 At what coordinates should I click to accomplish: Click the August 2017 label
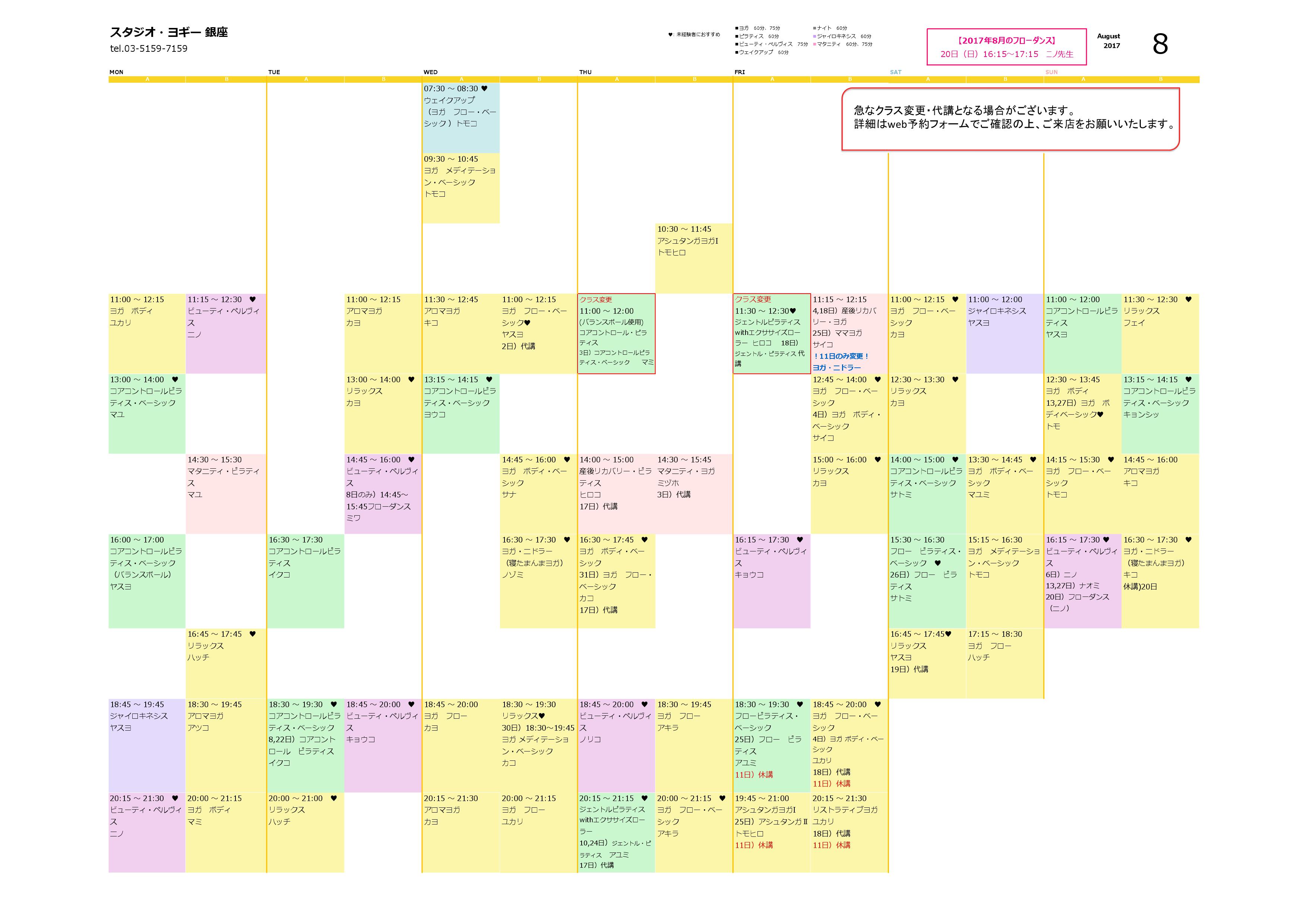[x=1108, y=41]
